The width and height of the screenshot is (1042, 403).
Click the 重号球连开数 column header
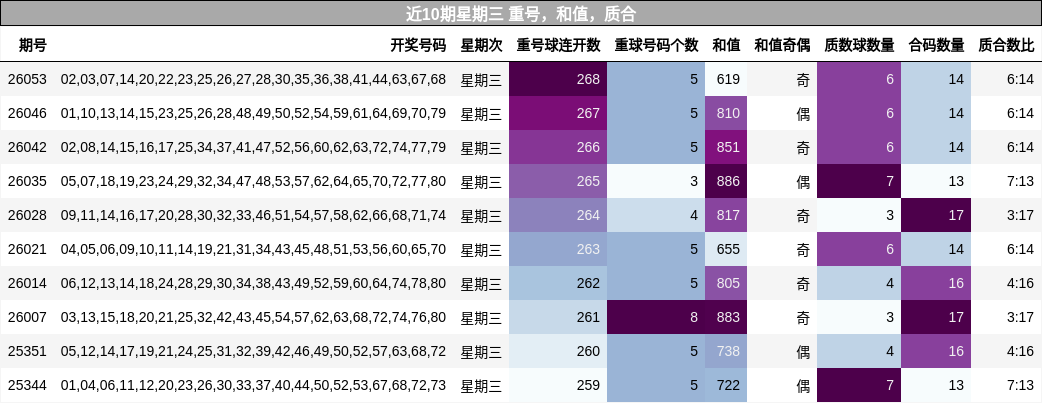point(558,45)
